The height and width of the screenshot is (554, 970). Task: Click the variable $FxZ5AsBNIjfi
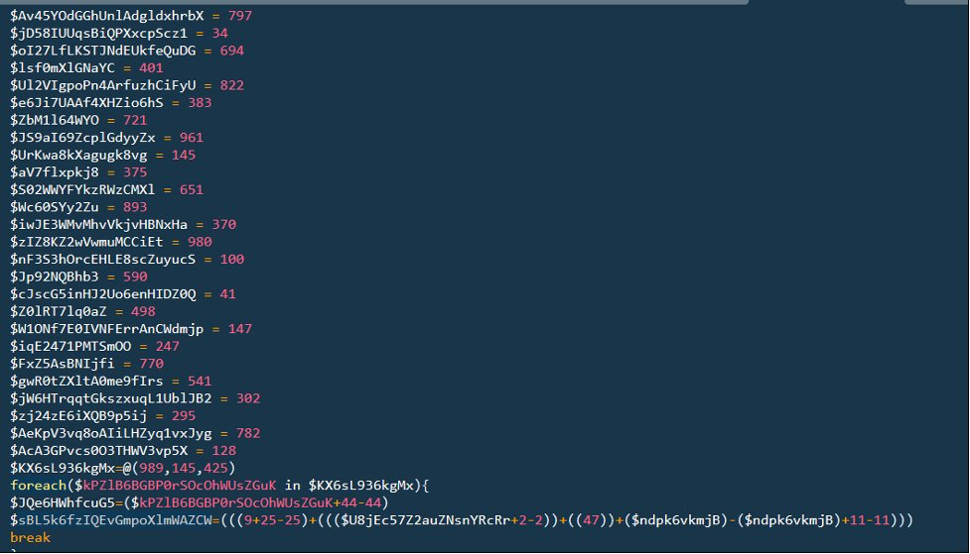click(x=62, y=363)
